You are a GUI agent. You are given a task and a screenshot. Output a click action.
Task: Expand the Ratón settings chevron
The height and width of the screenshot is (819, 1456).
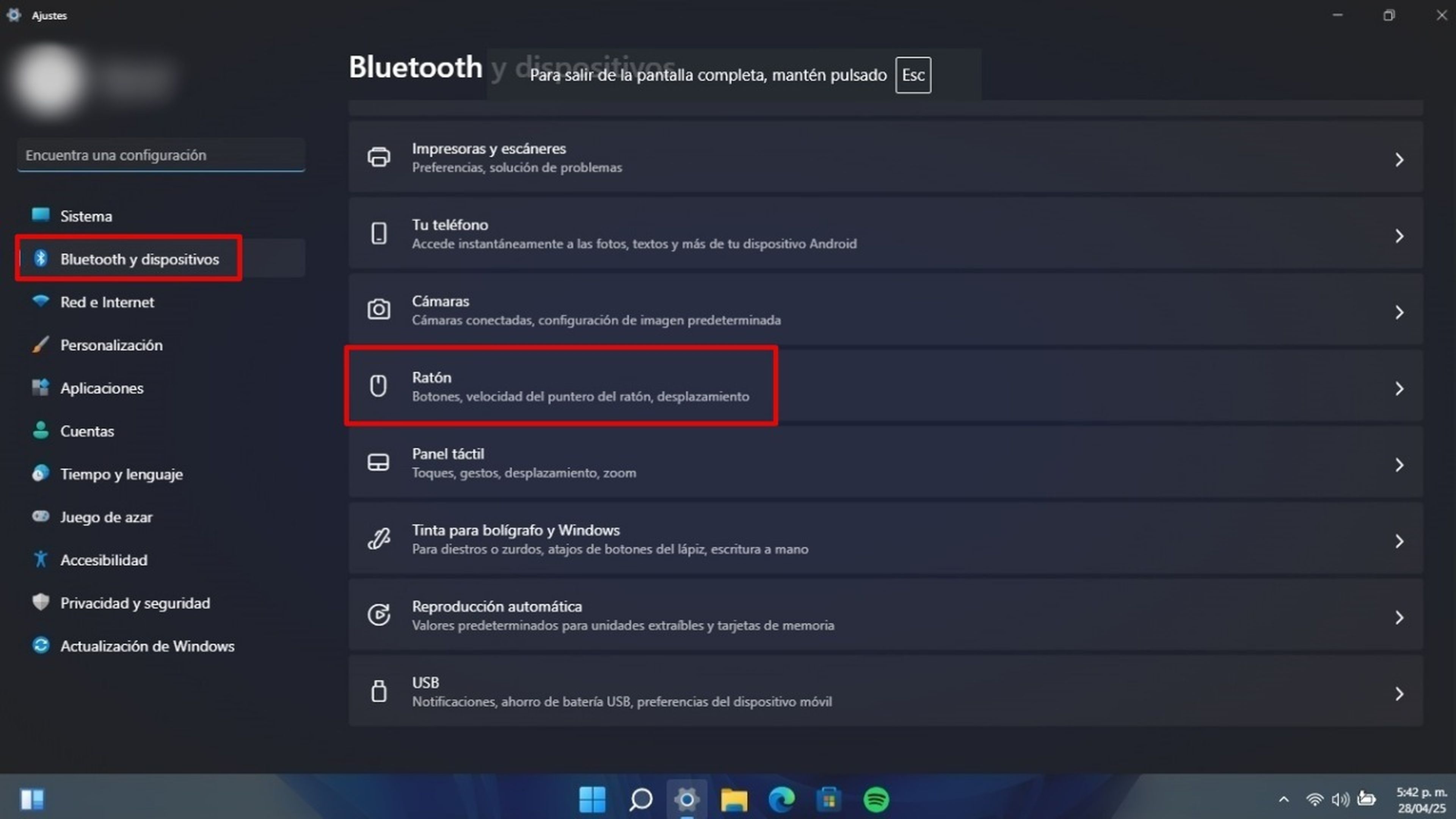[1399, 389]
